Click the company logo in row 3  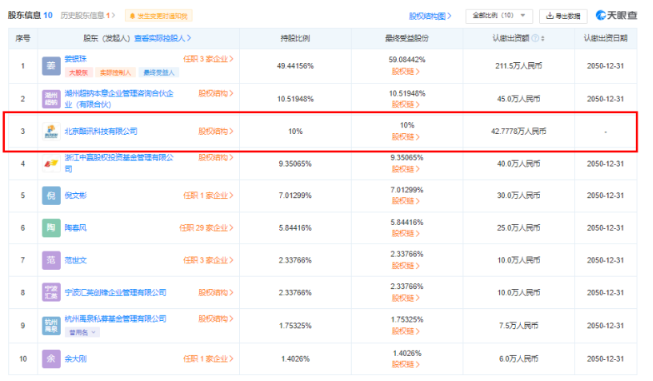pyautogui.click(x=51, y=132)
